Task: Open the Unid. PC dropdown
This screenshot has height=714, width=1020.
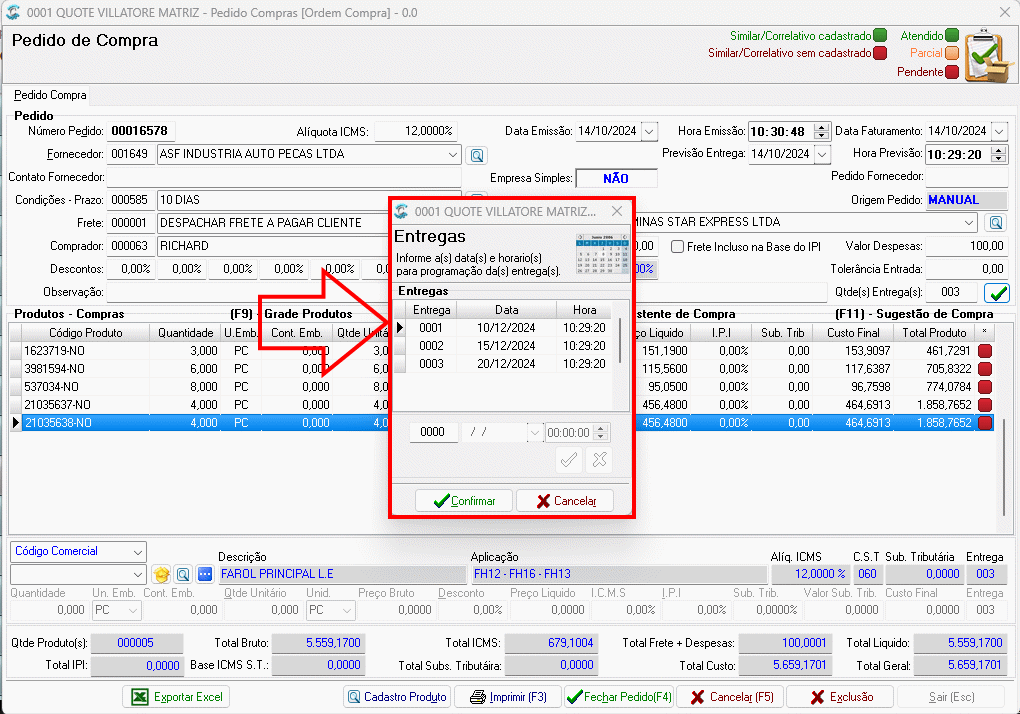Action: (x=347, y=611)
